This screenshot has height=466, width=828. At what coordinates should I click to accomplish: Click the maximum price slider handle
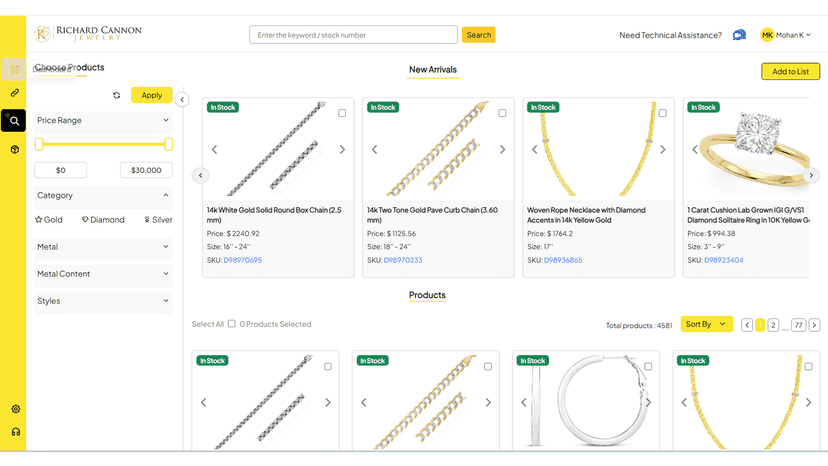(168, 144)
